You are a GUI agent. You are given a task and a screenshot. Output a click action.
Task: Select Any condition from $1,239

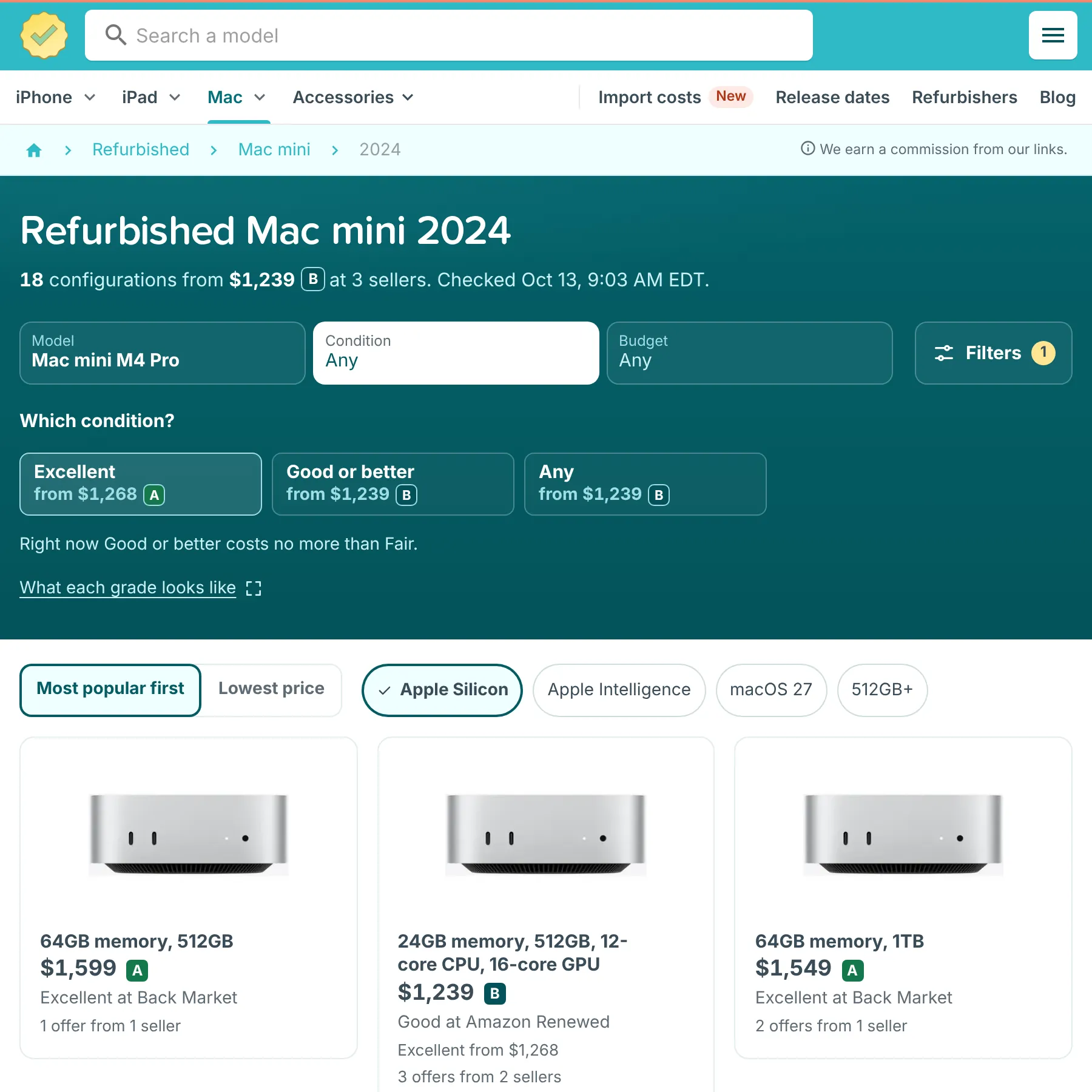click(645, 484)
